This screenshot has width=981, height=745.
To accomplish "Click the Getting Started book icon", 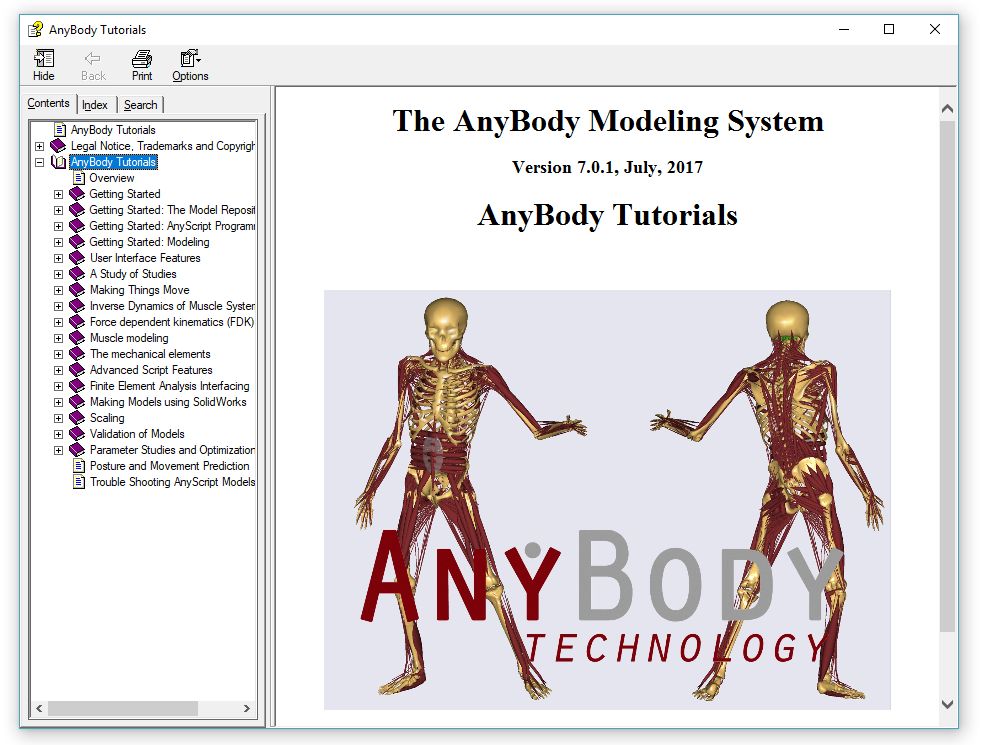I will pyautogui.click(x=77, y=194).
